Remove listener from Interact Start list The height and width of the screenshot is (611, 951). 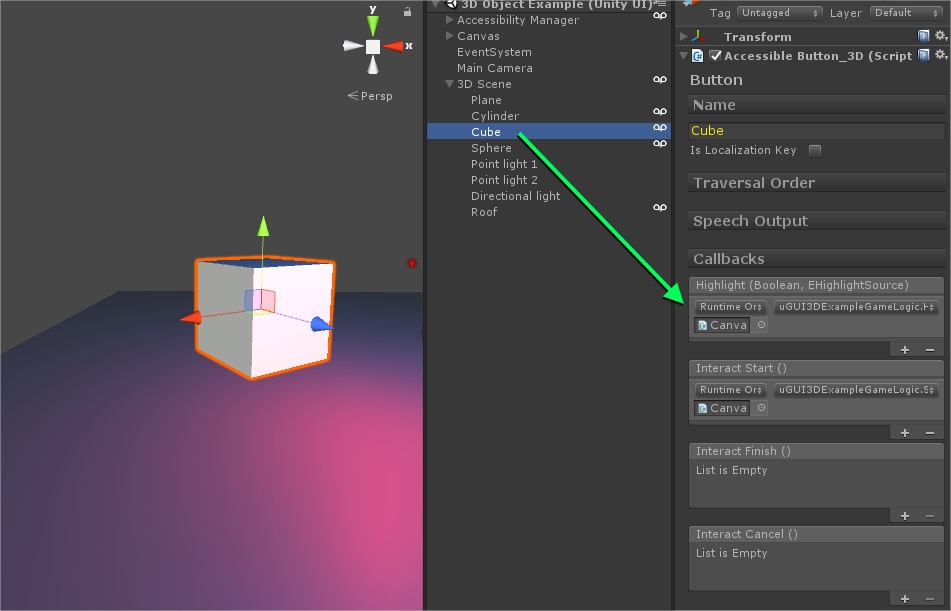pos(930,433)
